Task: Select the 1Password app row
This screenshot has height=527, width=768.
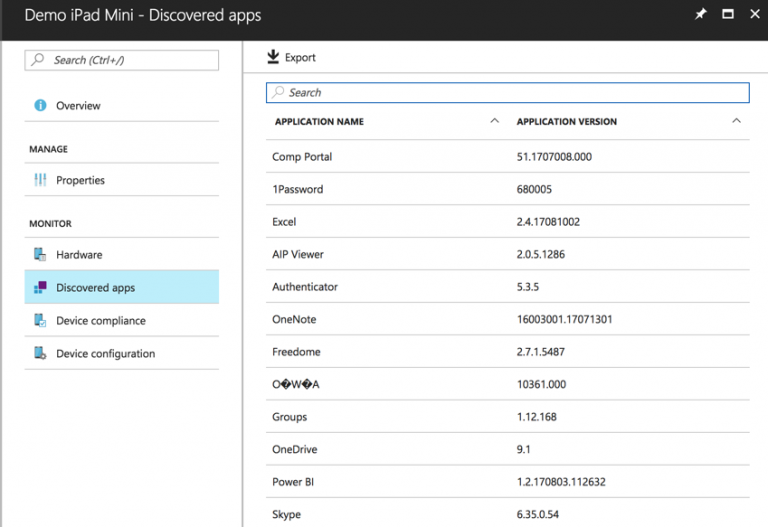Action: coord(507,189)
